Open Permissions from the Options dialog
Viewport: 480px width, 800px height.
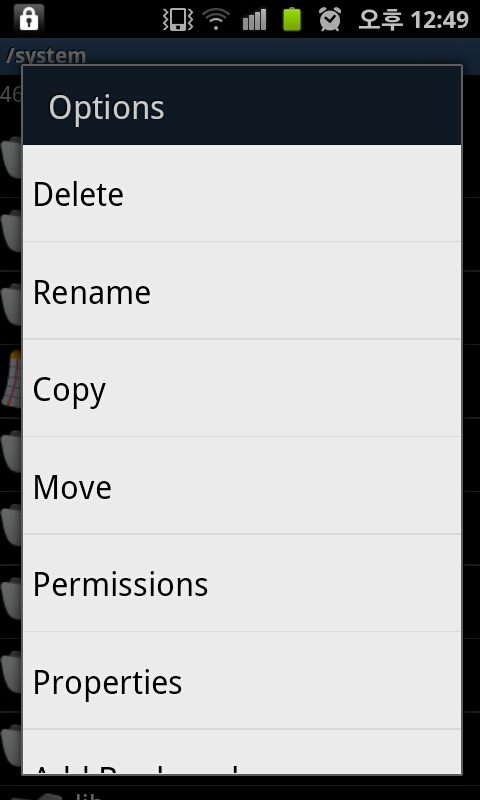(x=242, y=583)
